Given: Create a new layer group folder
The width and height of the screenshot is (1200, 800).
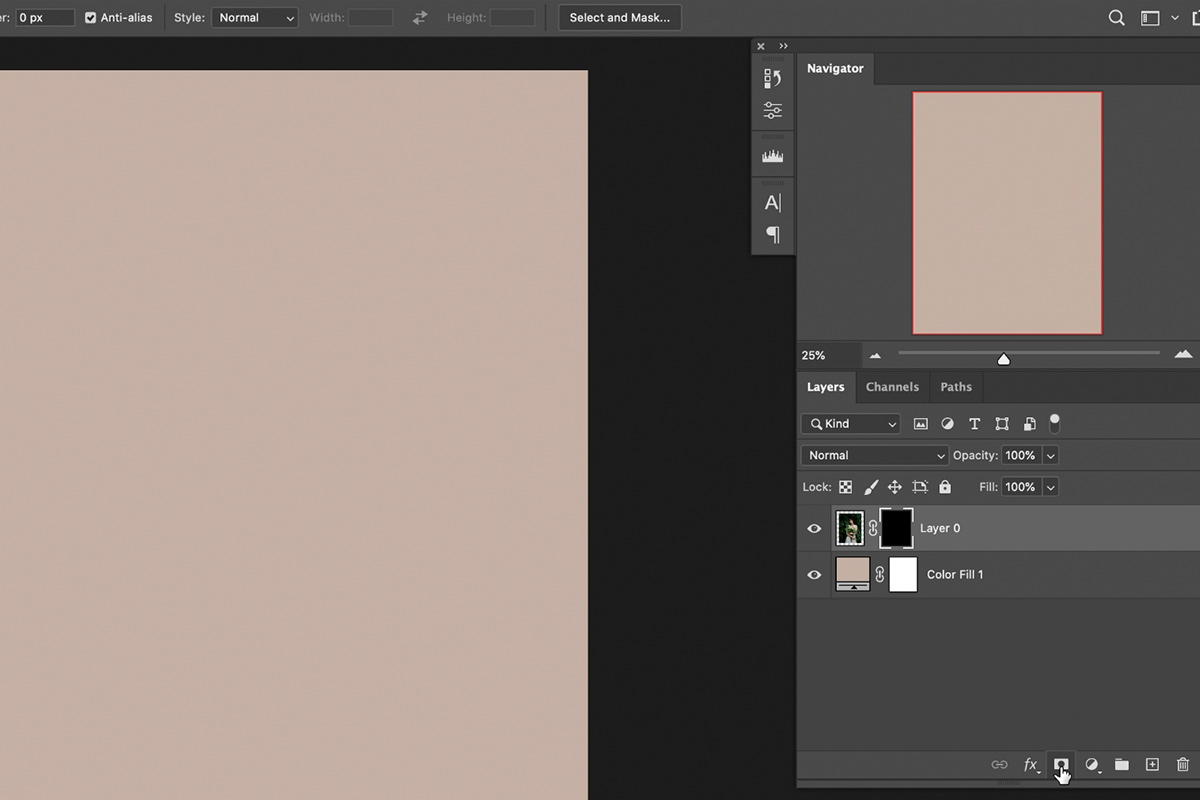Looking at the screenshot, I should point(1121,764).
